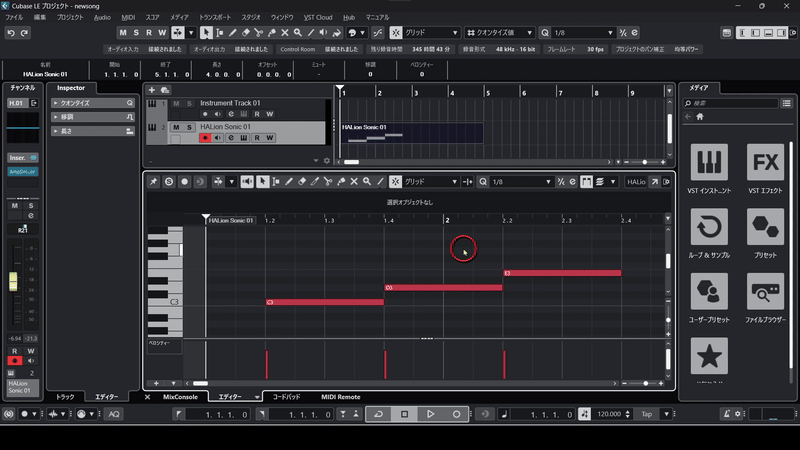Open Favorites star tile in media panel

[709, 356]
